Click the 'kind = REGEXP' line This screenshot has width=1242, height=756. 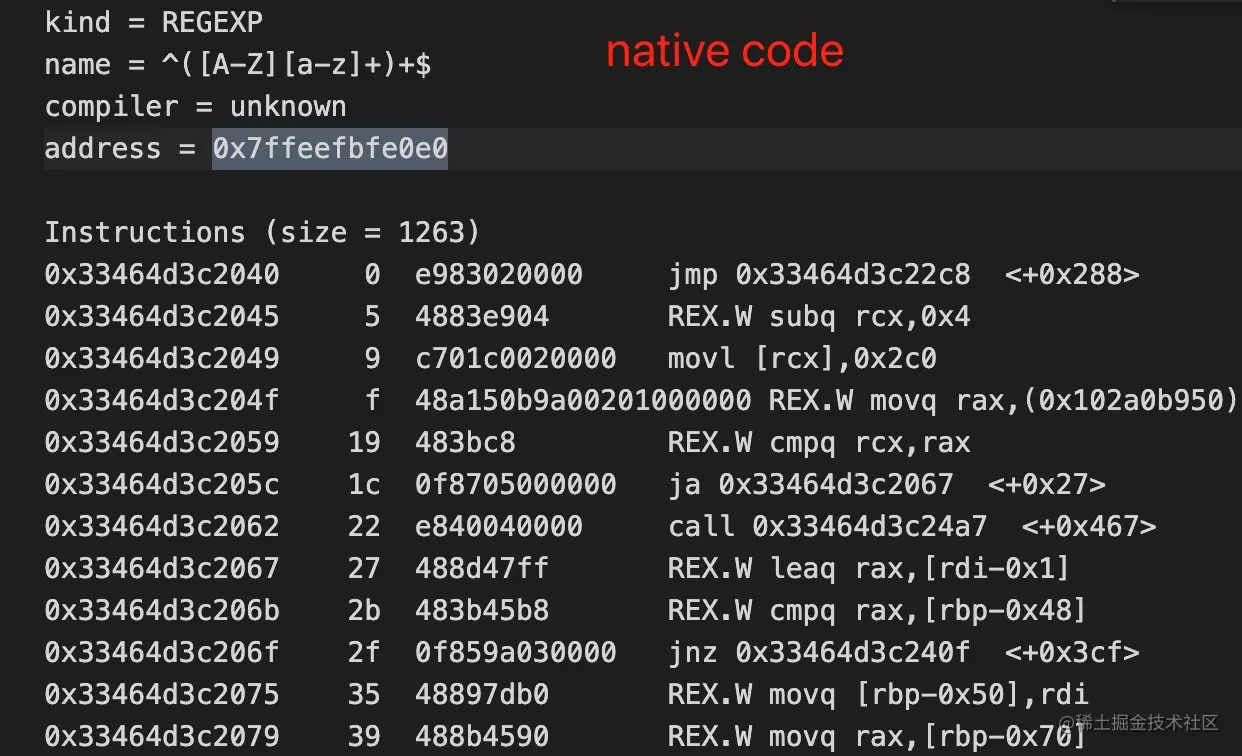pos(154,22)
